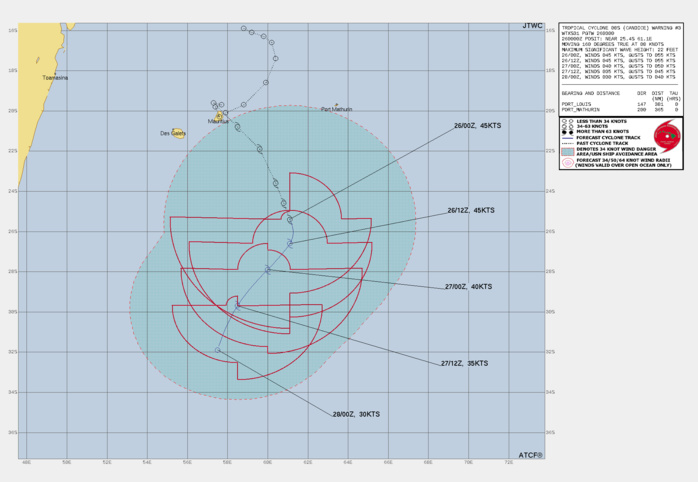
Task: Click the 34 knot danger area legend swatch
Action: [x=567, y=150]
